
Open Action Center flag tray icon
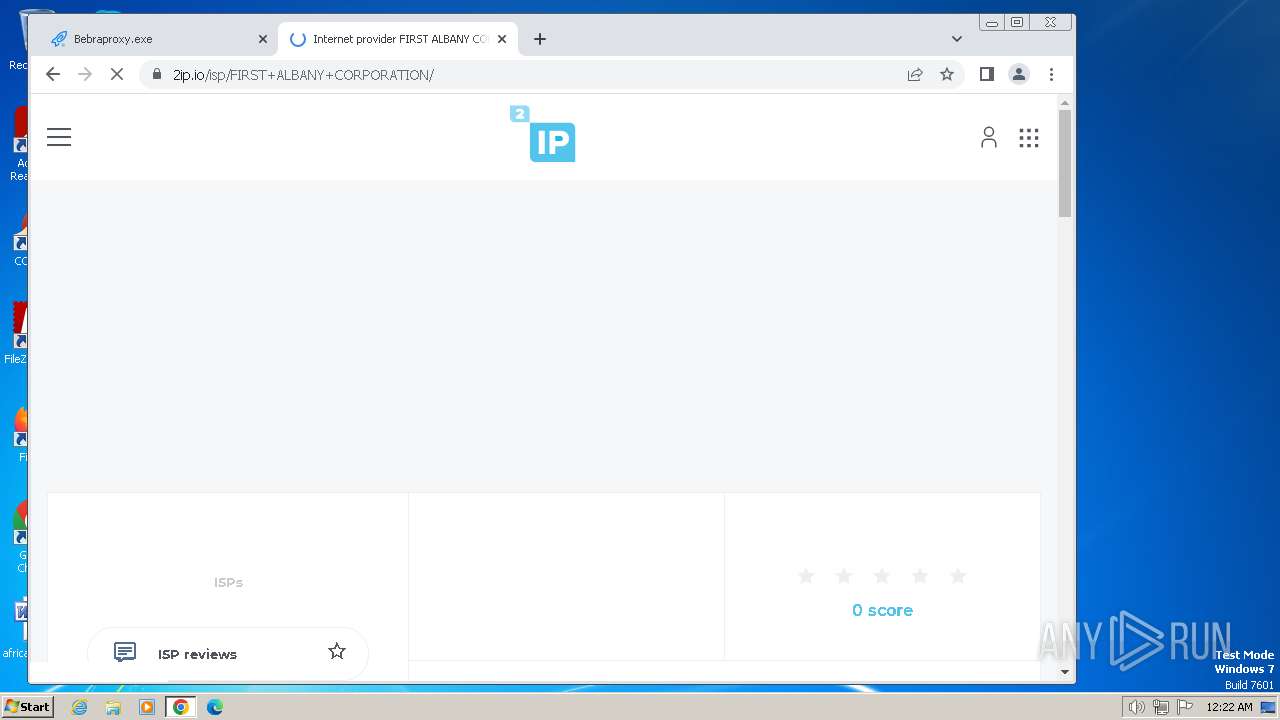(1185, 707)
